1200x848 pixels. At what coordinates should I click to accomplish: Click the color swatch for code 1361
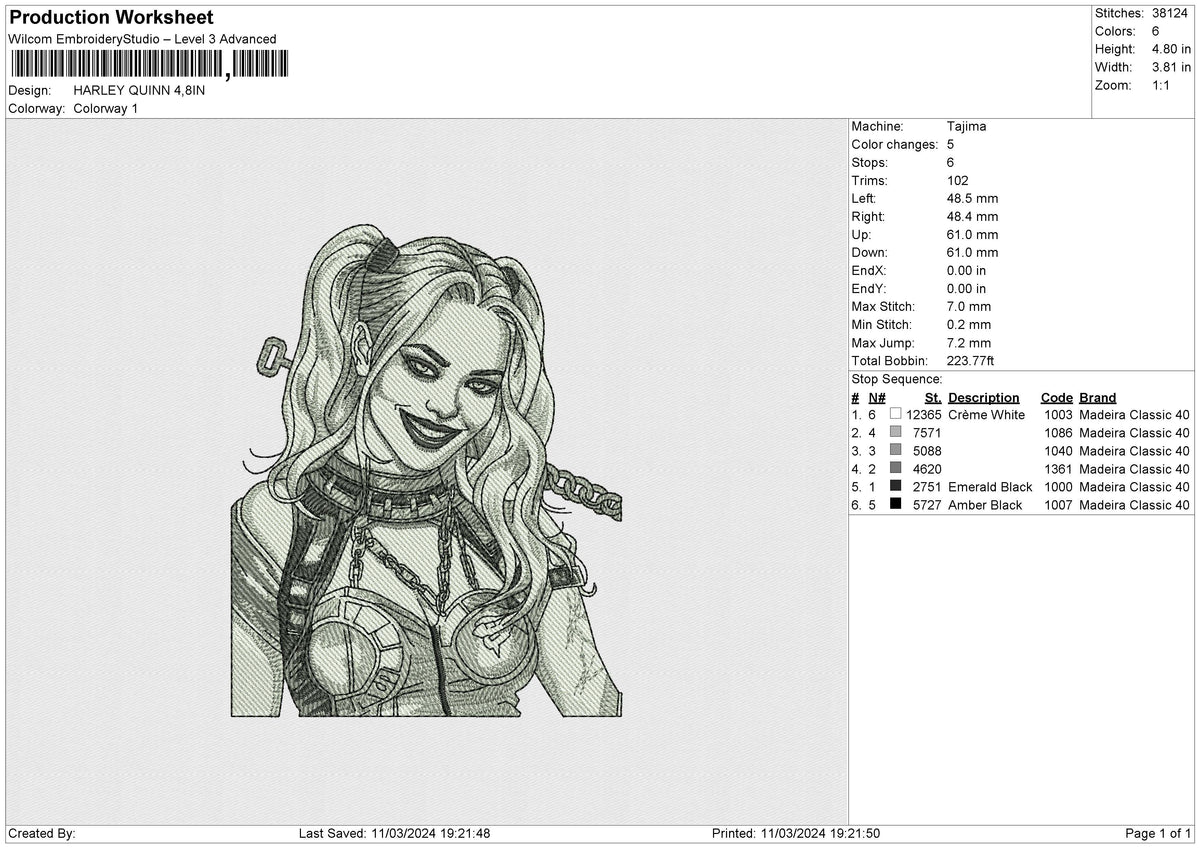pos(895,468)
